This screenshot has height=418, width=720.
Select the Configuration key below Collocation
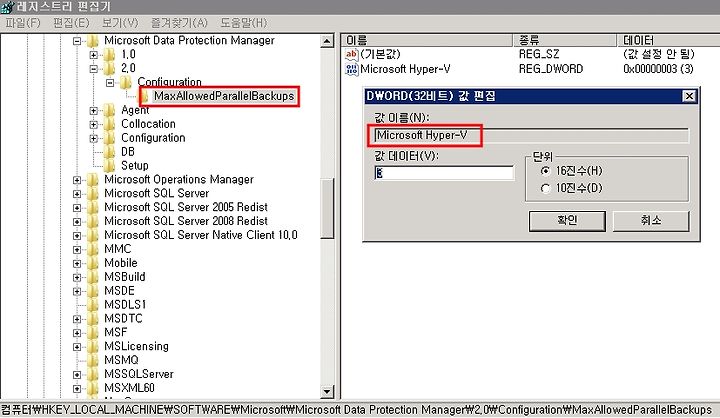(x=153, y=138)
